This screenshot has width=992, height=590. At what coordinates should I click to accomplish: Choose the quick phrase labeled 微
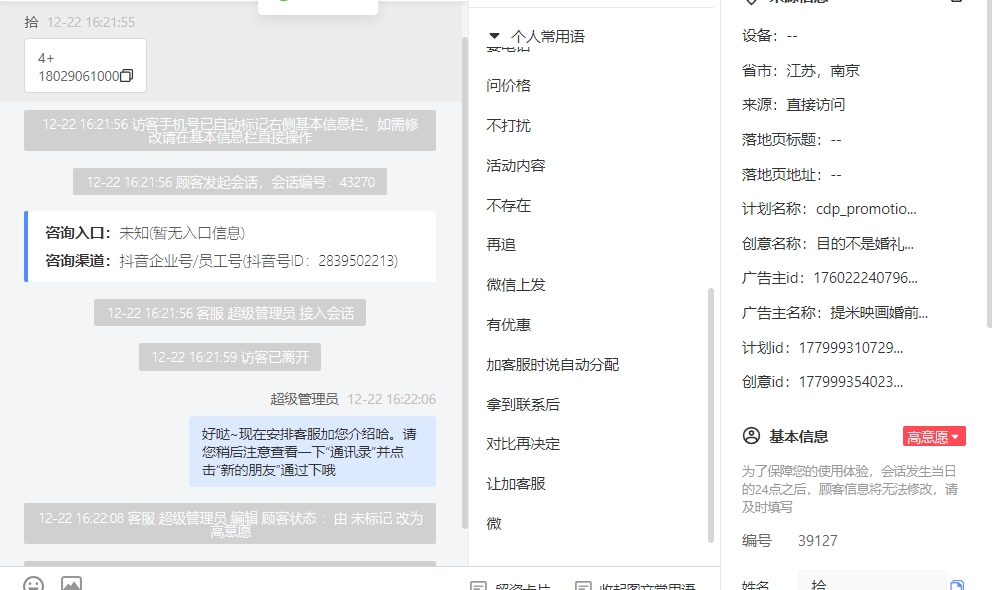(494, 524)
